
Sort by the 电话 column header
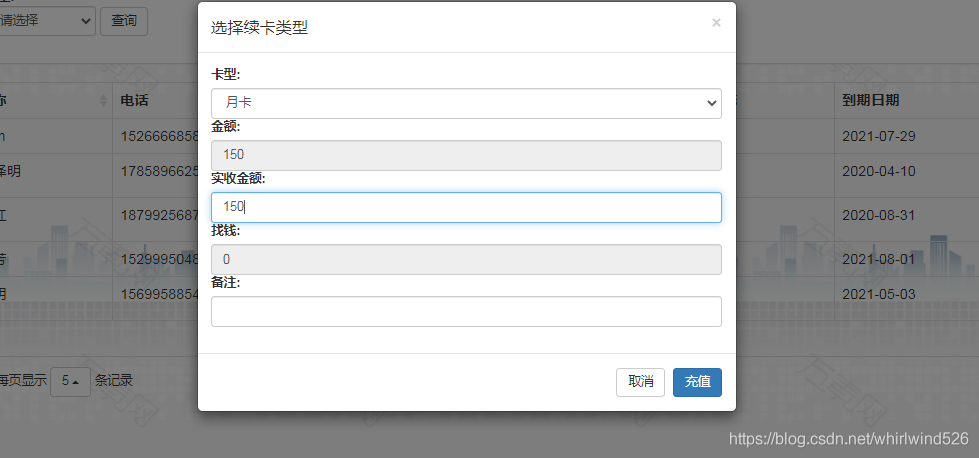pos(135,101)
